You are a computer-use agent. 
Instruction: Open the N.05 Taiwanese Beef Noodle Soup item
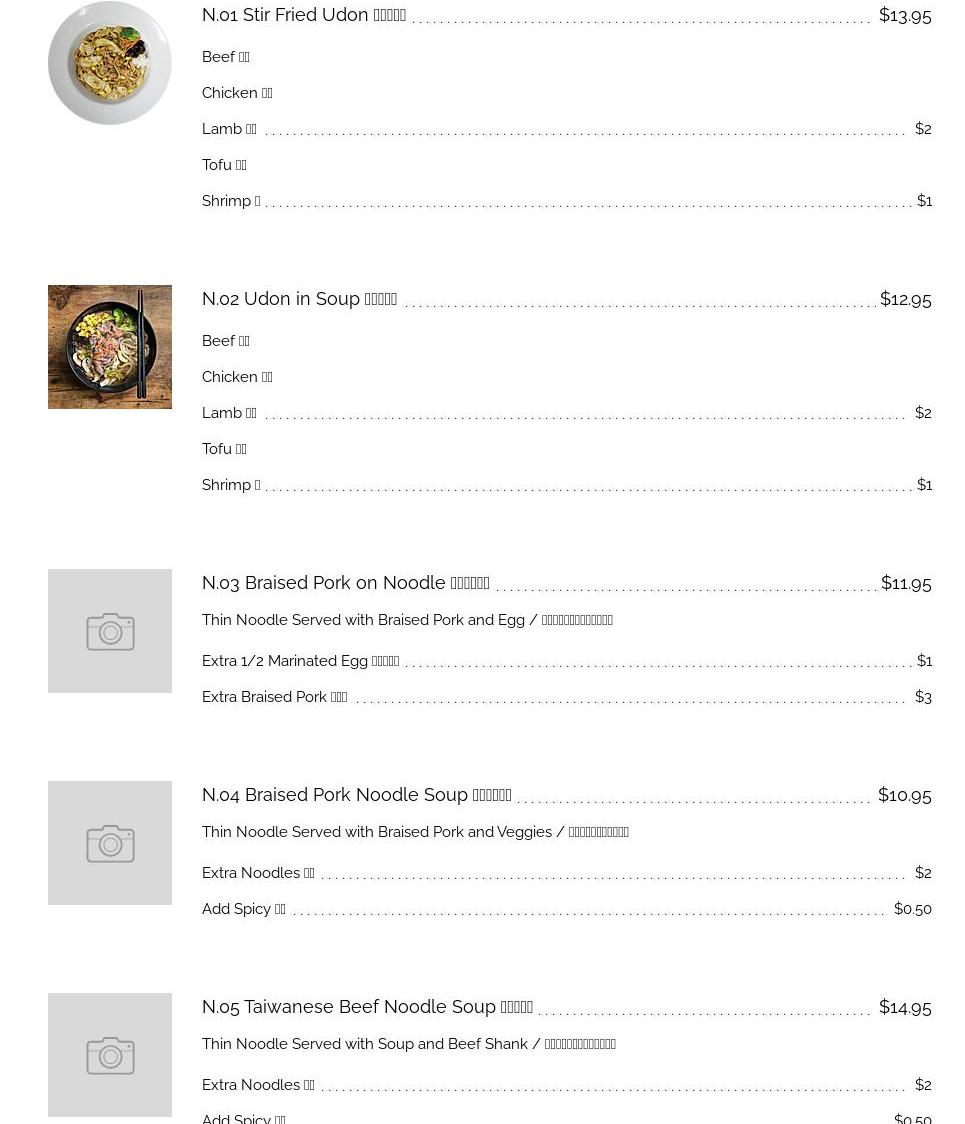[367, 1007]
